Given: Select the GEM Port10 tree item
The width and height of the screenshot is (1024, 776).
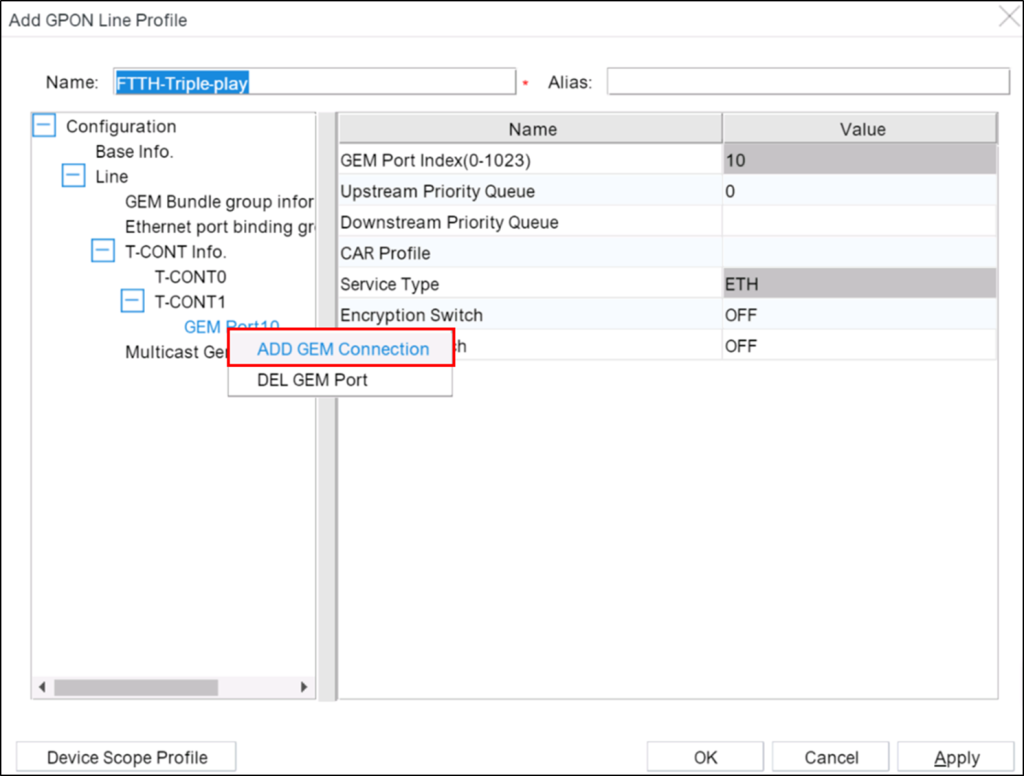Looking at the screenshot, I should point(232,326).
